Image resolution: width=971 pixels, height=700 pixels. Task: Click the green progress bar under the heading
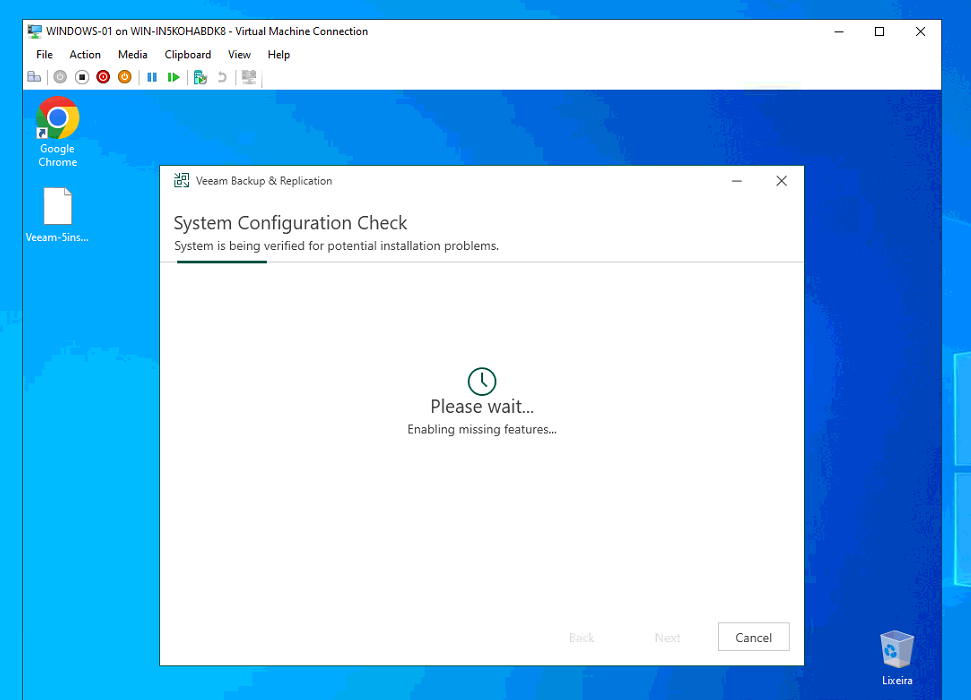[x=222, y=262]
